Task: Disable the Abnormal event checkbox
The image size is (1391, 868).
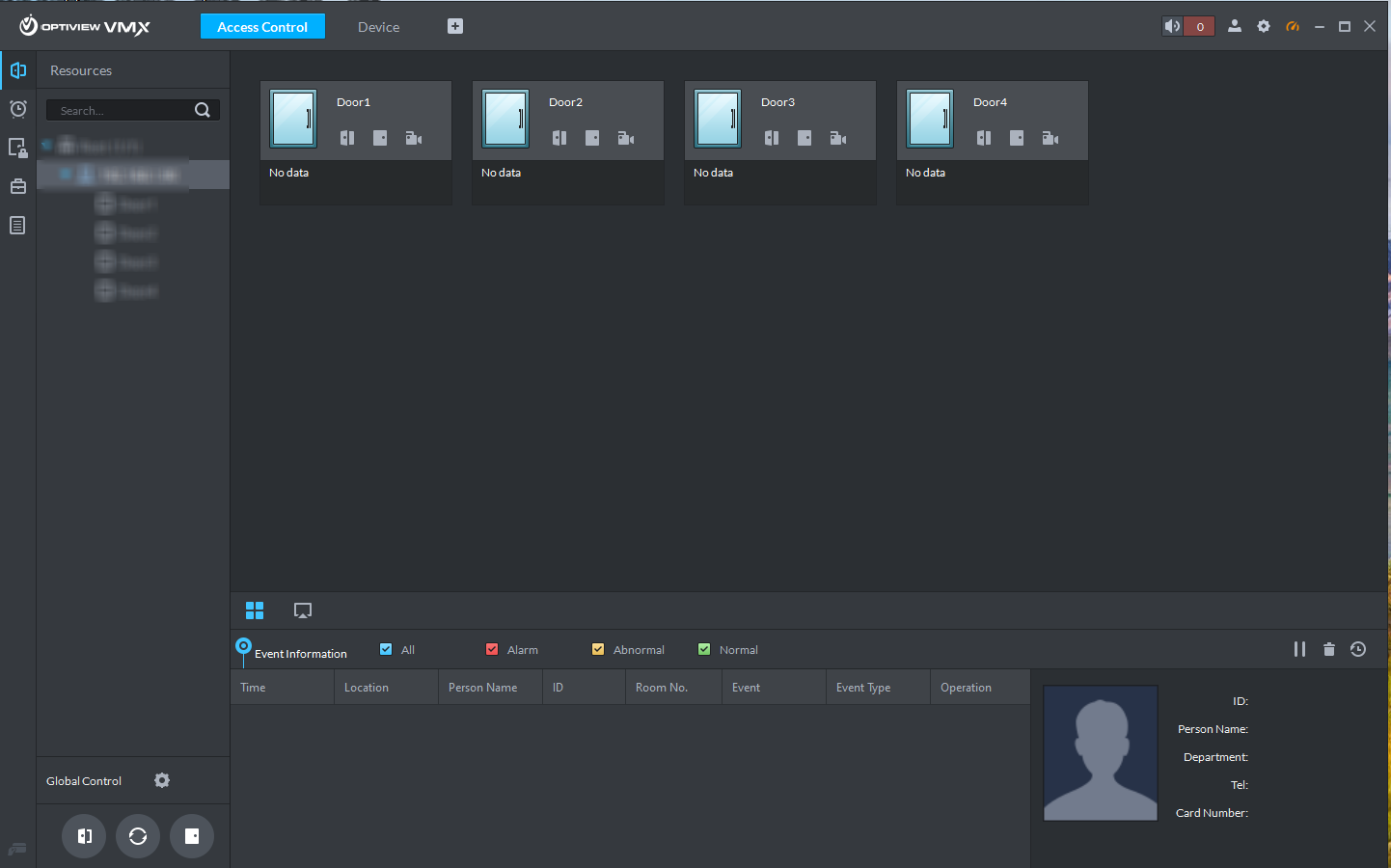Action: pyautogui.click(x=598, y=649)
